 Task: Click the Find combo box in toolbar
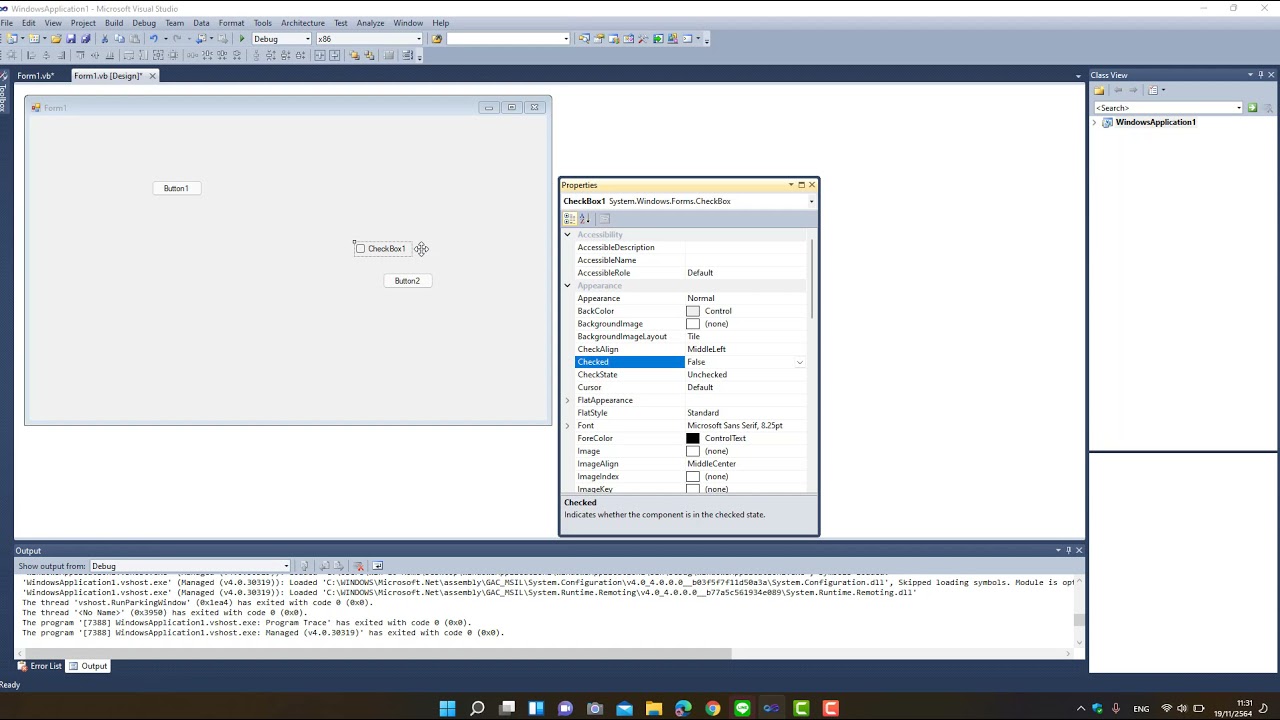pos(508,39)
